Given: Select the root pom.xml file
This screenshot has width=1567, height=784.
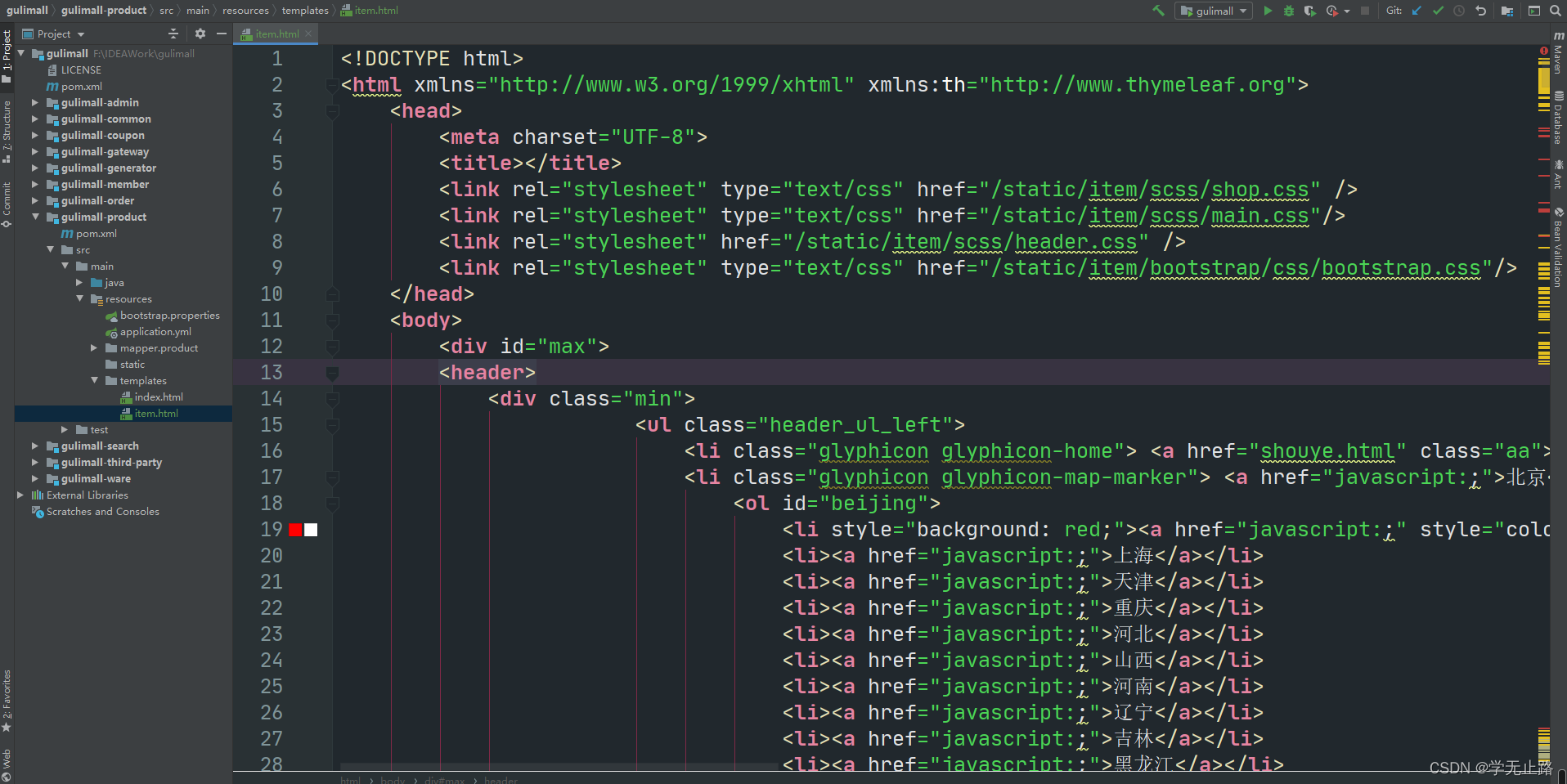Looking at the screenshot, I should coord(81,87).
